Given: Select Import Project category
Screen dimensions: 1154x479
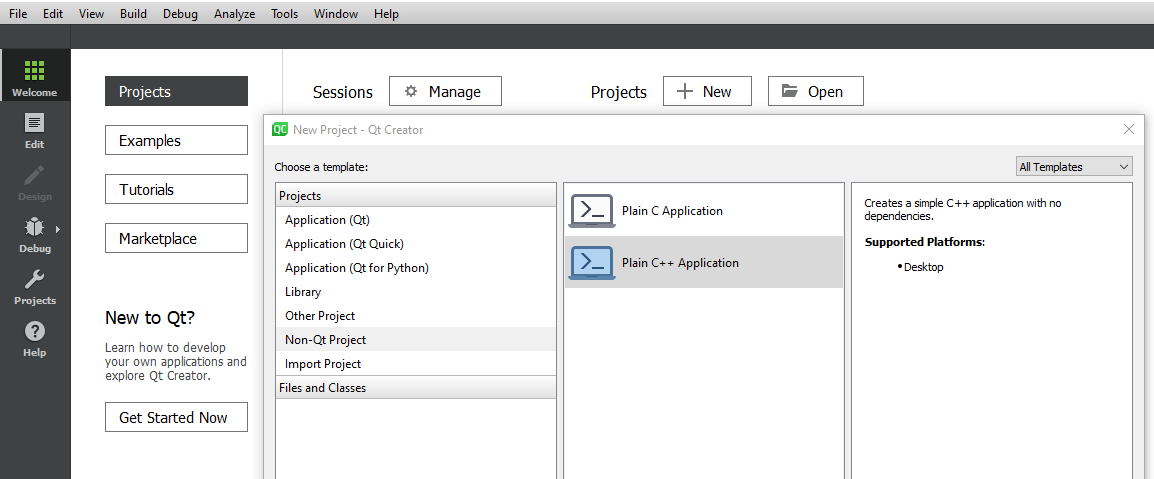Looking at the screenshot, I should (416, 363).
